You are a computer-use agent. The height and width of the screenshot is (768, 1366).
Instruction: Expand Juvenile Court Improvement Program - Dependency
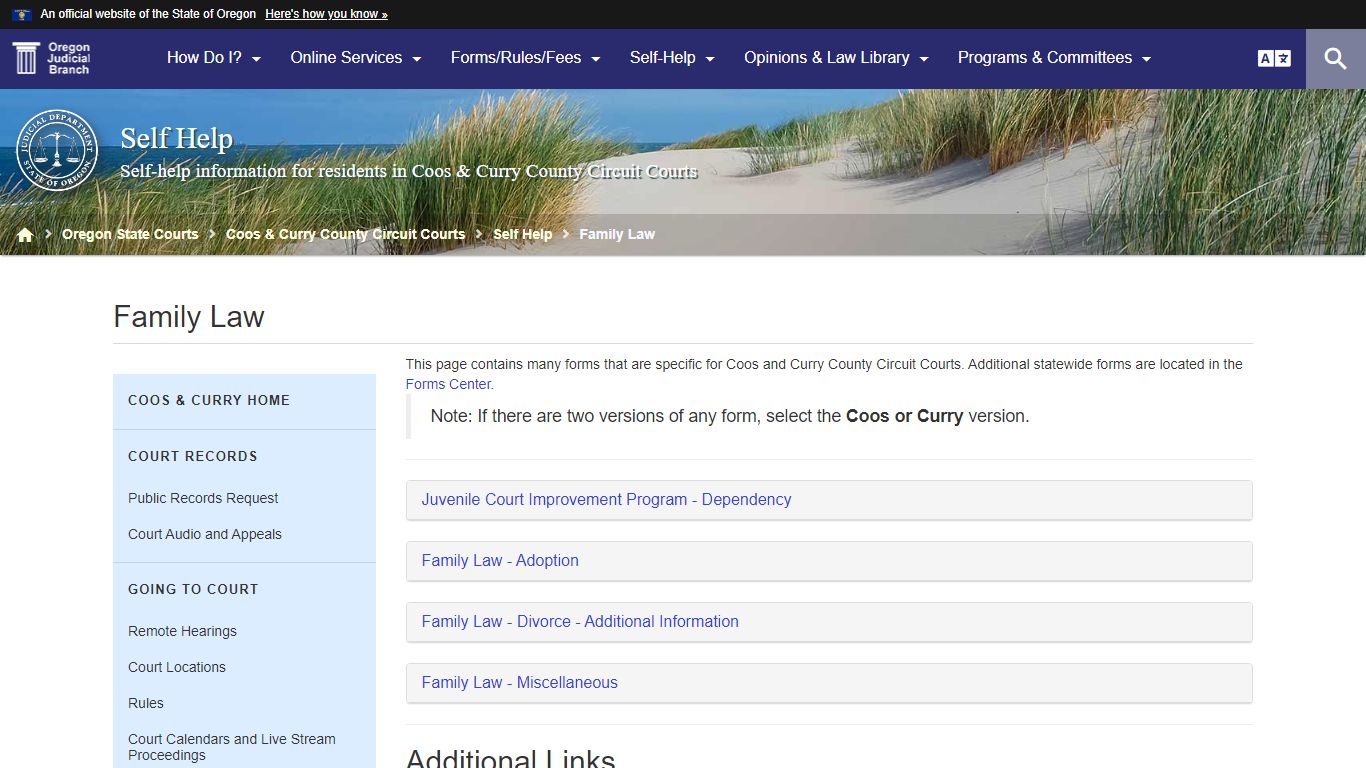point(829,500)
